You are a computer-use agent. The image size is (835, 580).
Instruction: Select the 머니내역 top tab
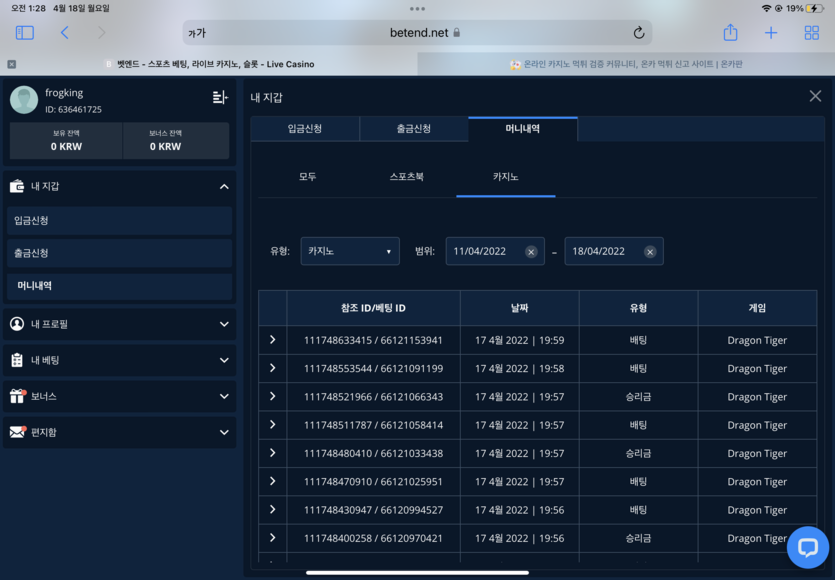pyautogui.click(x=522, y=128)
